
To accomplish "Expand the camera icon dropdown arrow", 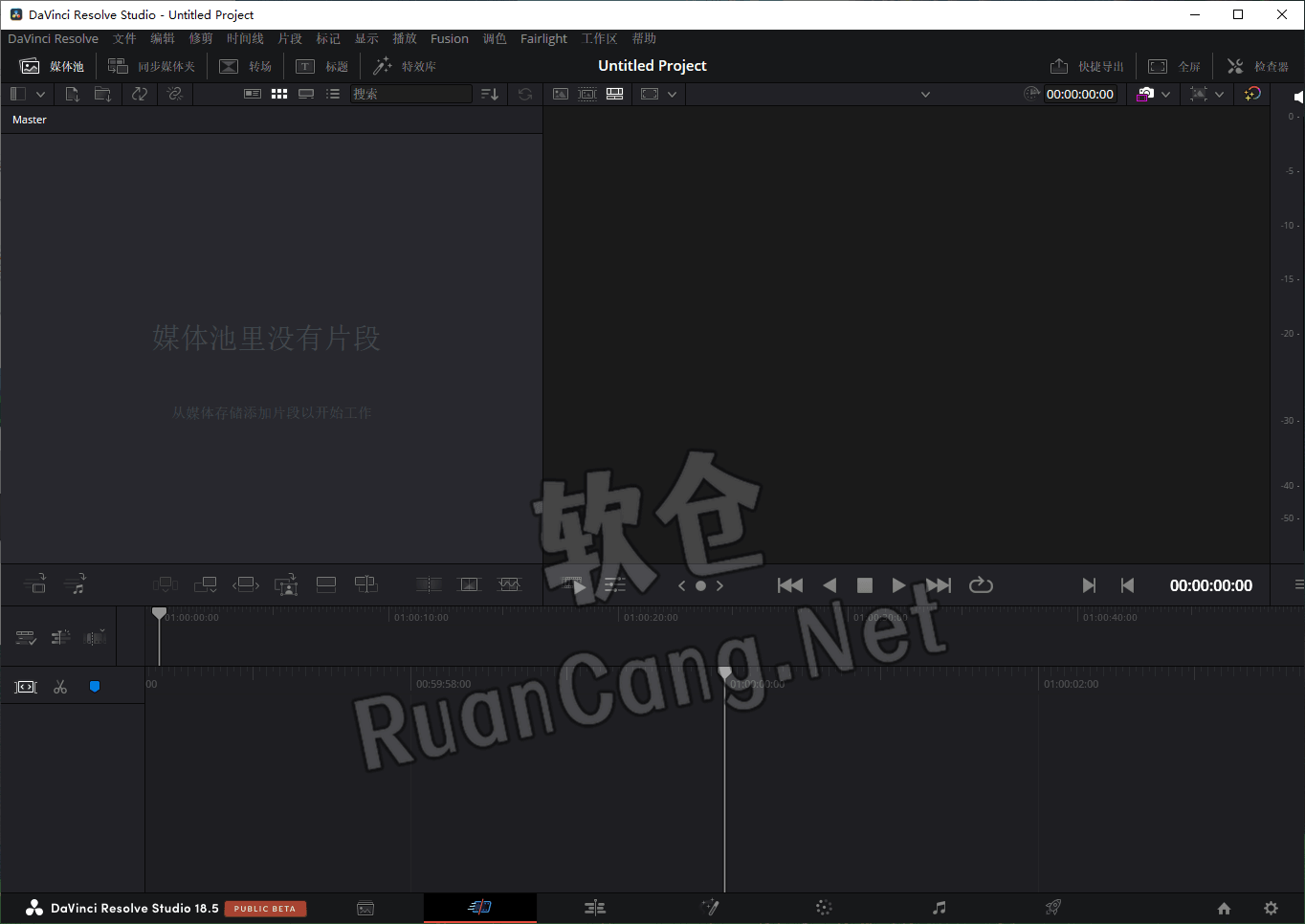I will 1165,94.
